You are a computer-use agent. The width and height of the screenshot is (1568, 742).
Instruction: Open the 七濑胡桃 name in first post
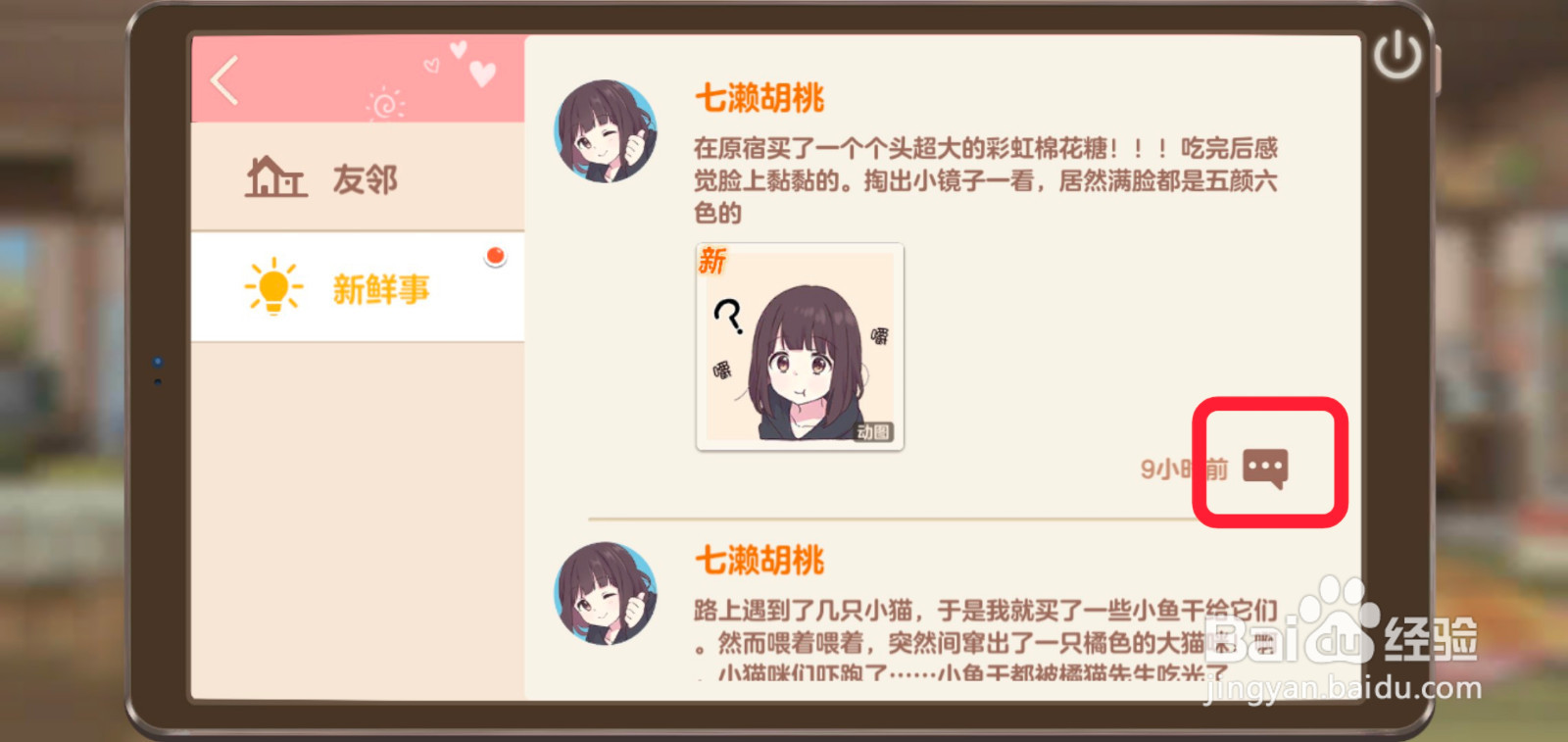759,98
